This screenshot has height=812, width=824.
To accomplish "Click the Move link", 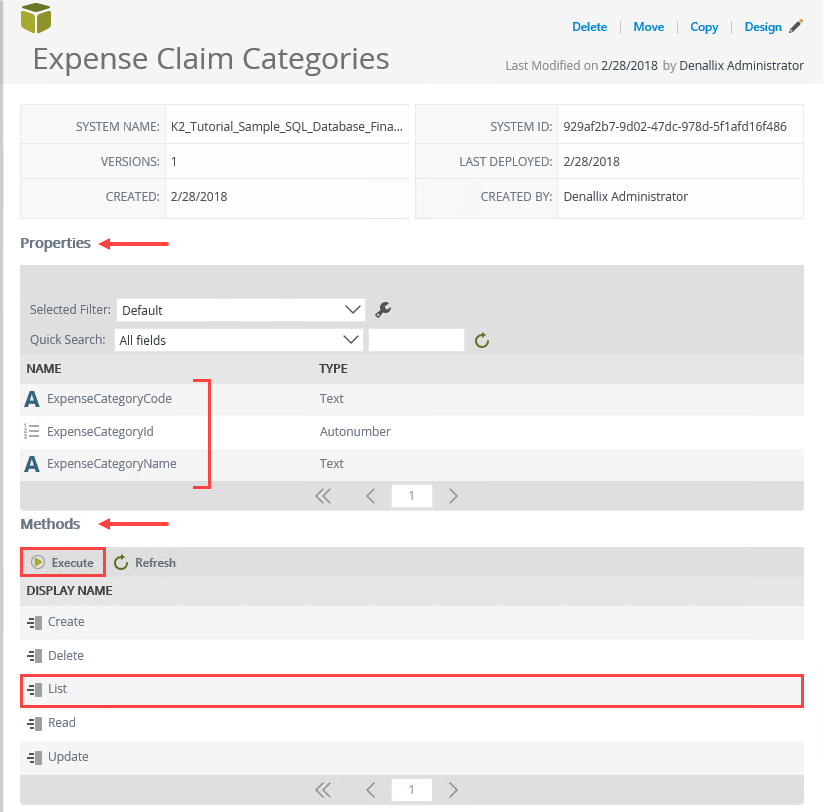I will click(x=649, y=27).
